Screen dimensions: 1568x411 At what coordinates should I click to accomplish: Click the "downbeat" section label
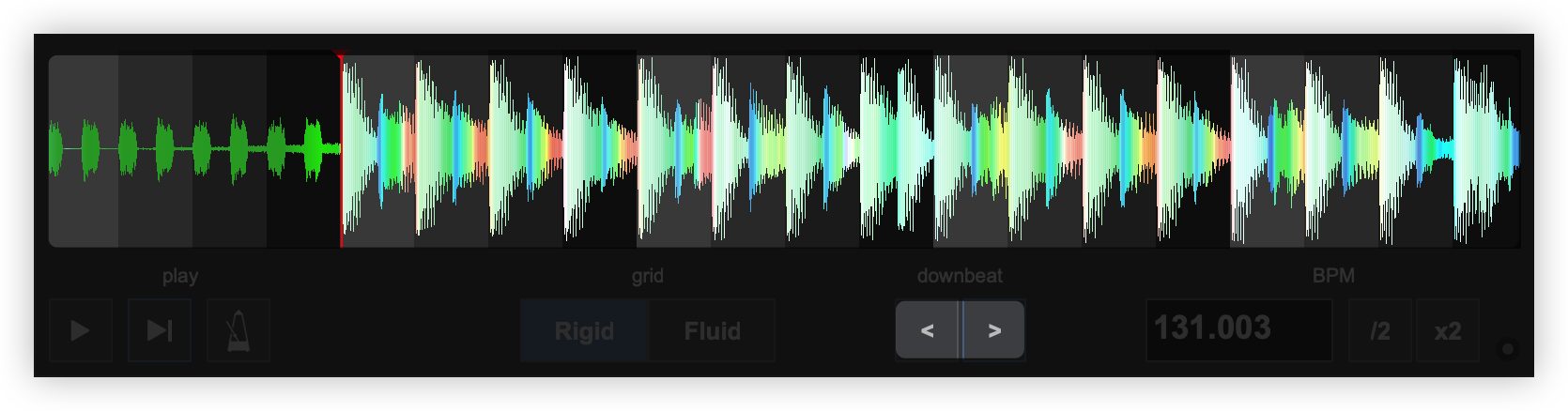[x=960, y=276]
